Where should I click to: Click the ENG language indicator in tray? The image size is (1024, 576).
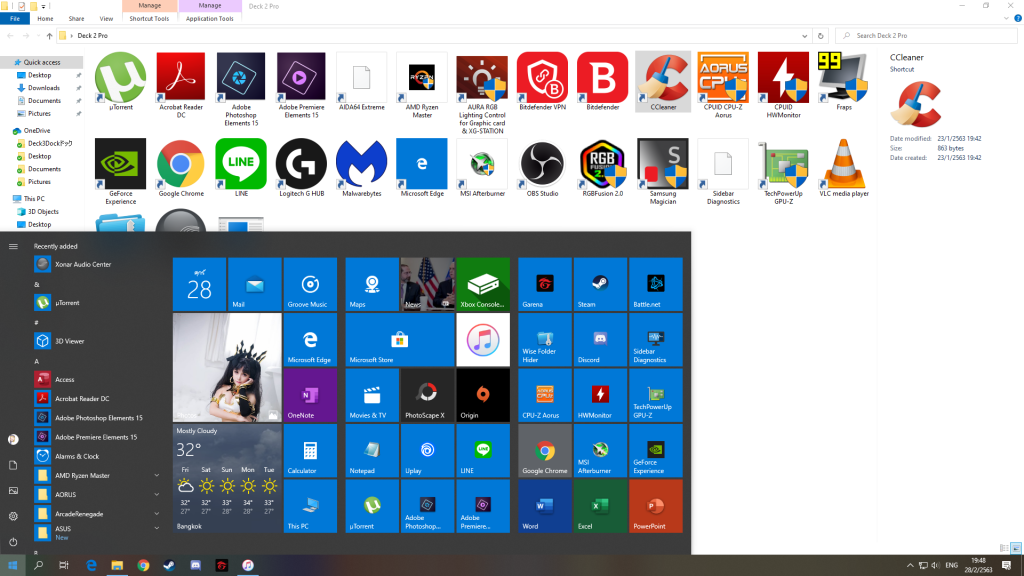tap(952, 566)
